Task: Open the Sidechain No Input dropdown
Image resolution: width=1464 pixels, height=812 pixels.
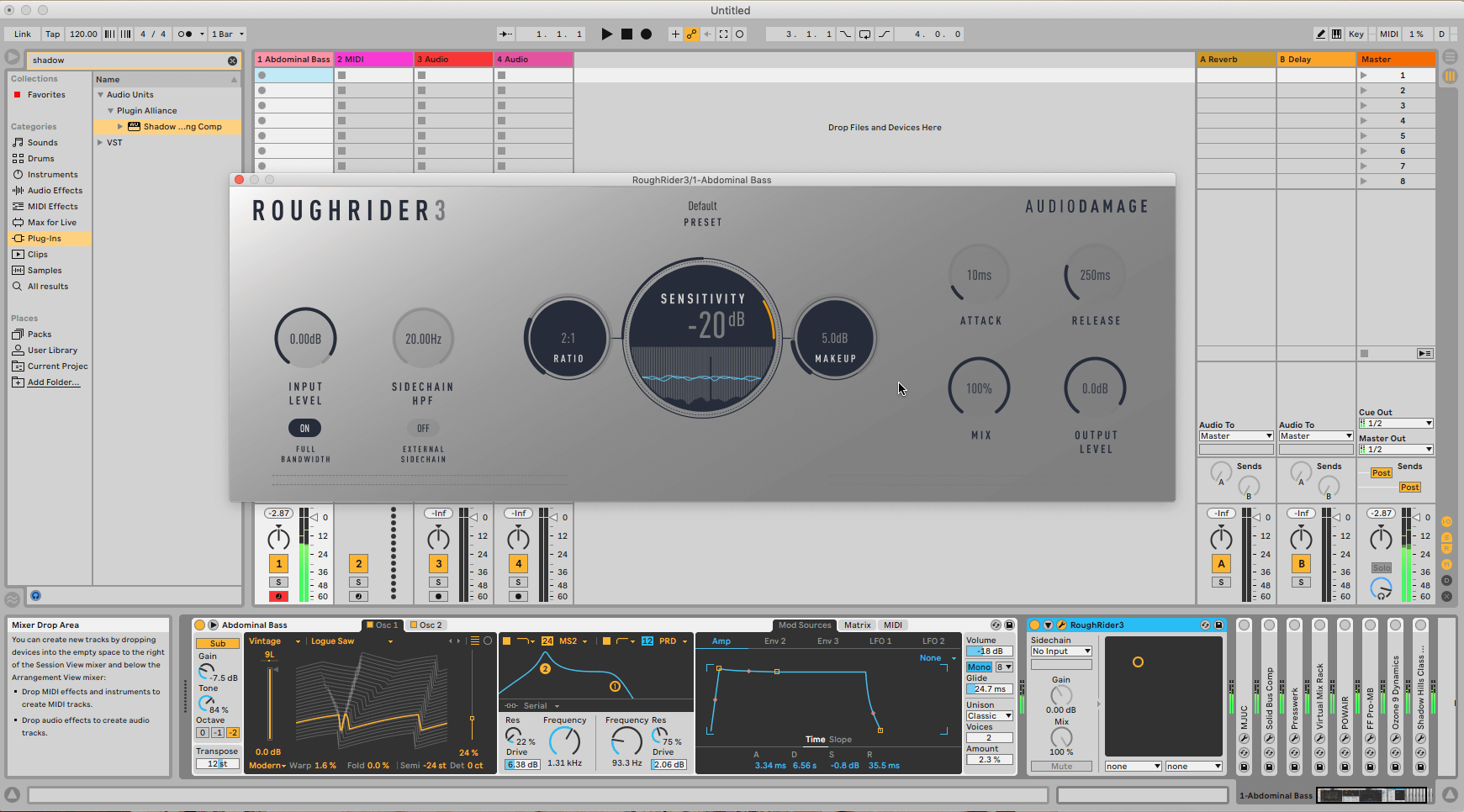Action: click(1061, 651)
